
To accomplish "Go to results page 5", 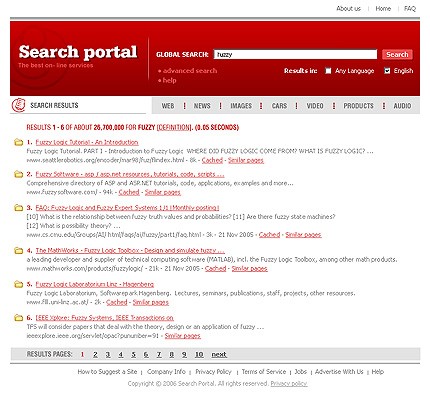I will click(x=133, y=354).
